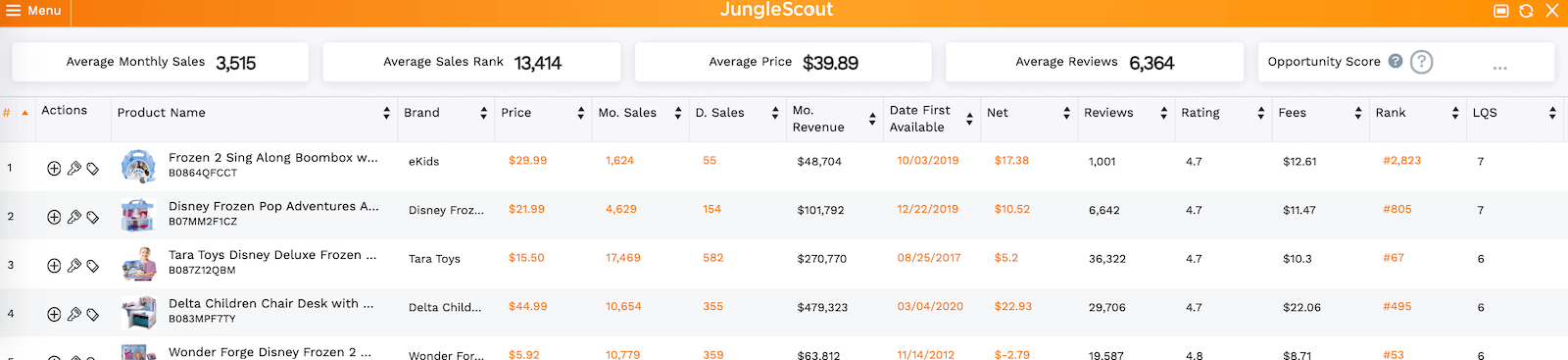Sort by Mo. Sales column arrows
The image size is (1568, 360).
coord(678,113)
